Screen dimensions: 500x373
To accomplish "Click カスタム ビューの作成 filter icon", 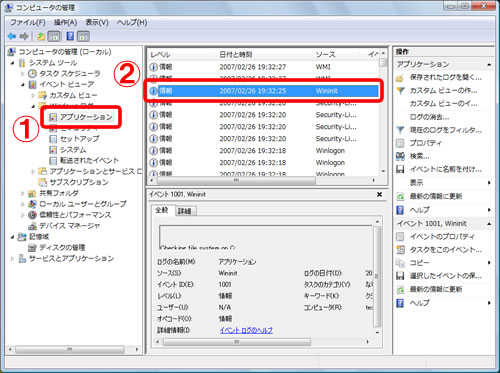I will point(400,91).
